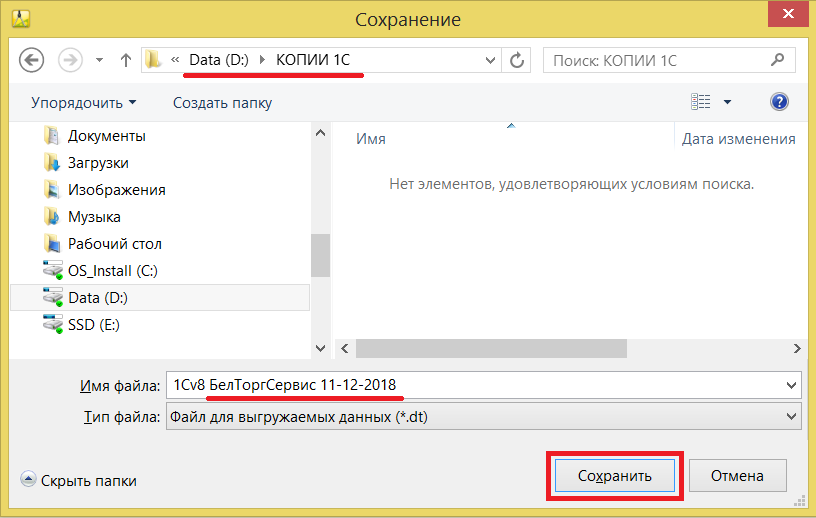Go up one folder level
This screenshot has width=816, height=518.
pyautogui.click(x=125, y=60)
